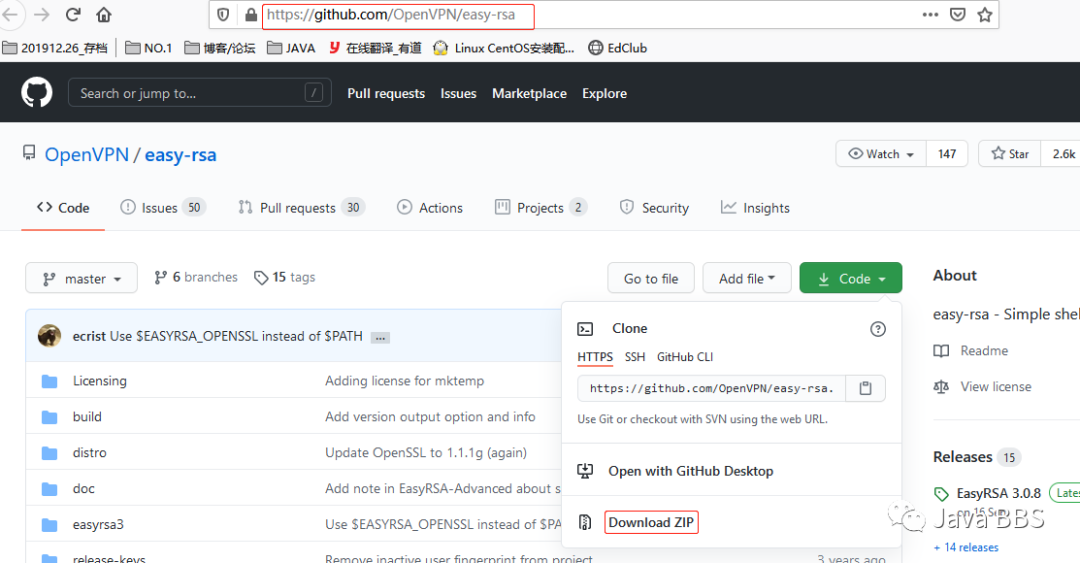Open the Readme link in About
Viewport: 1080px width, 563px height.
[x=970, y=351]
